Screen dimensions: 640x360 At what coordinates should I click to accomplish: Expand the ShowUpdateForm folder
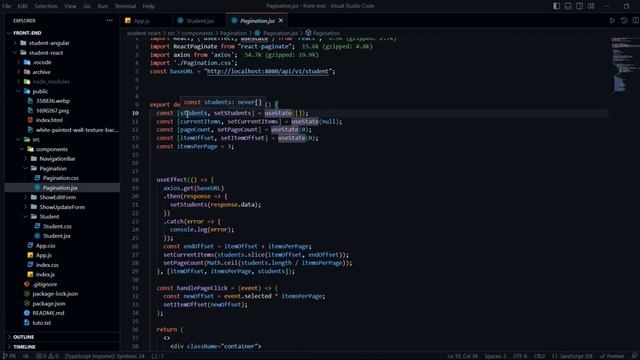(62, 207)
